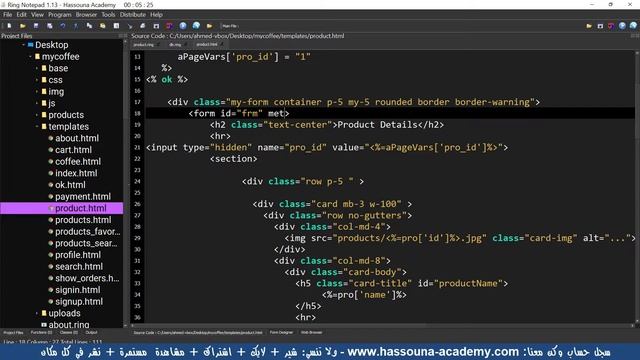Select coffee.html in the project tree
Screen dimensions: 640x360
tap(78, 162)
